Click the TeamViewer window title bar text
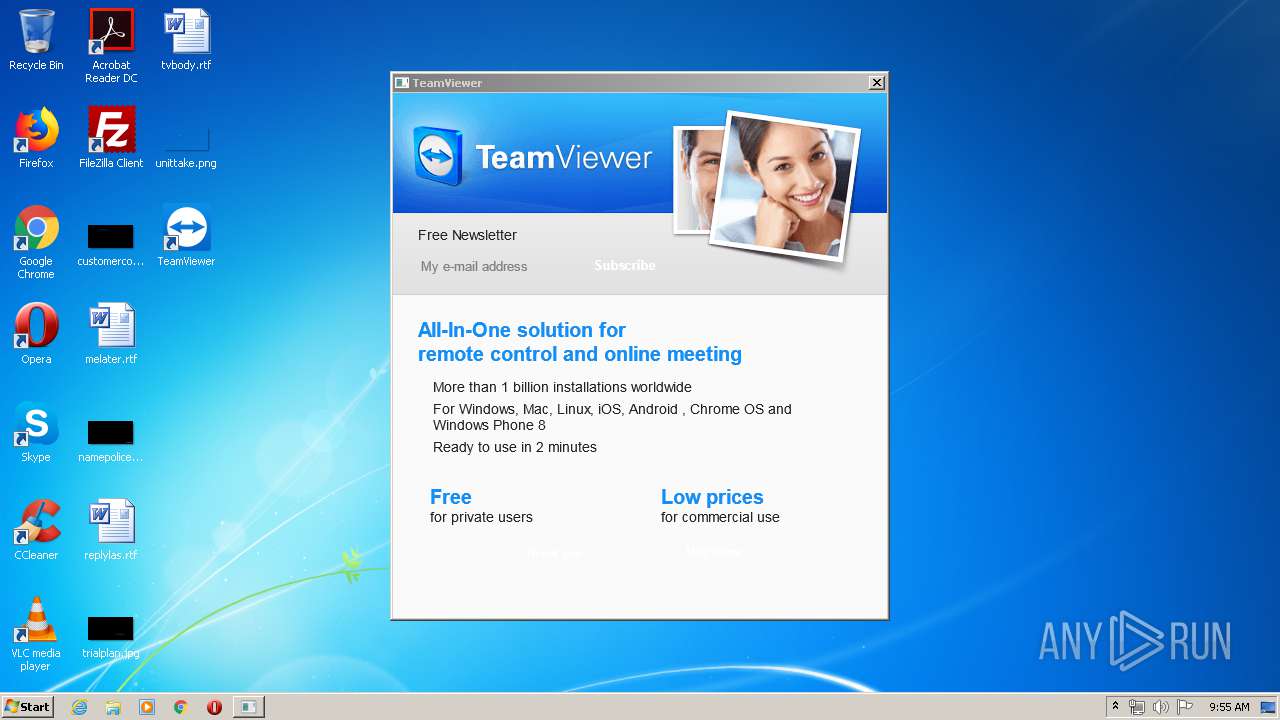This screenshot has width=1280, height=720. [447, 83]
